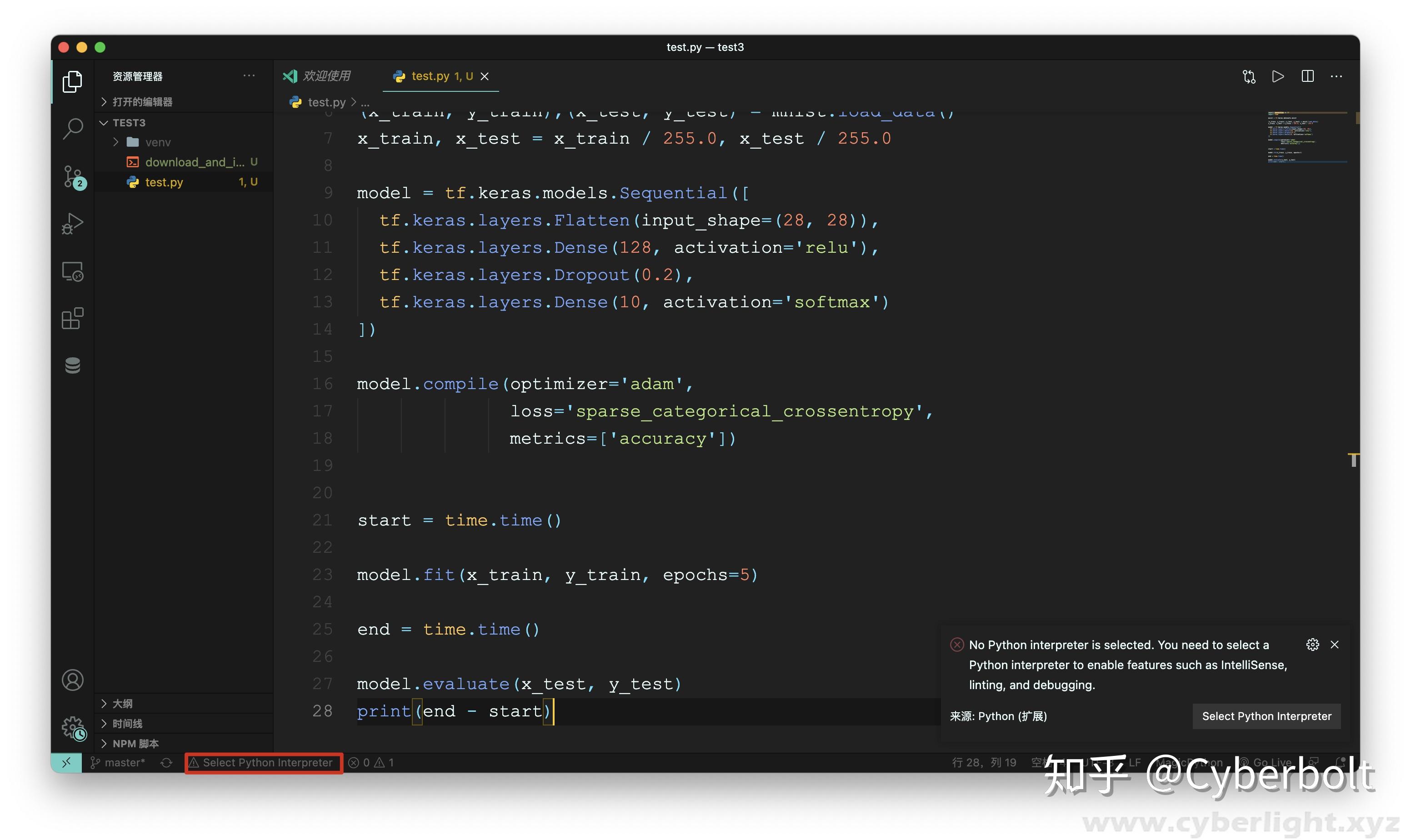This screenshot has height=840, width=1411.
Task: Open the Extensions panel
Action: coord(72,318)
